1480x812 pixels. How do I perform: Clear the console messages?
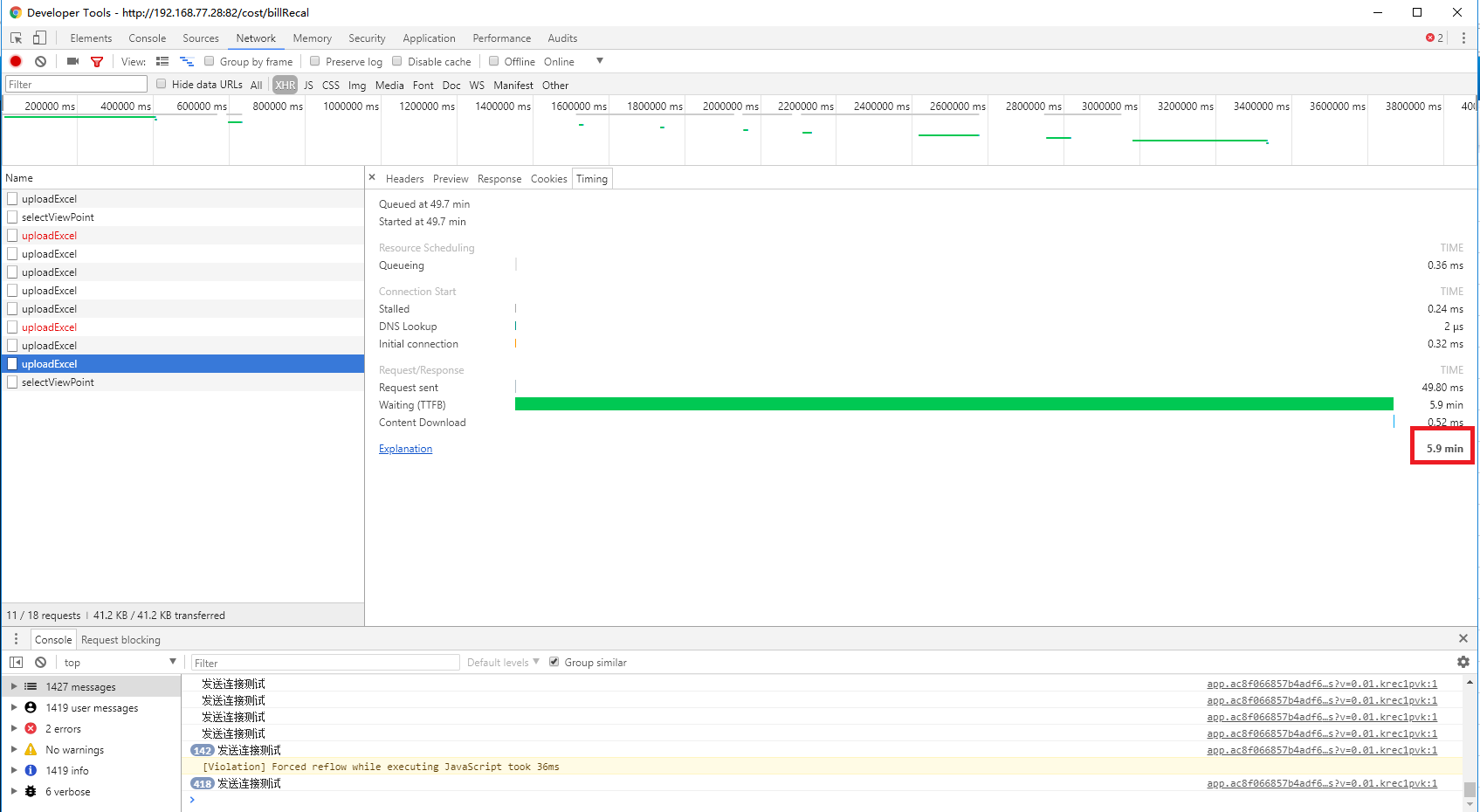40,662
